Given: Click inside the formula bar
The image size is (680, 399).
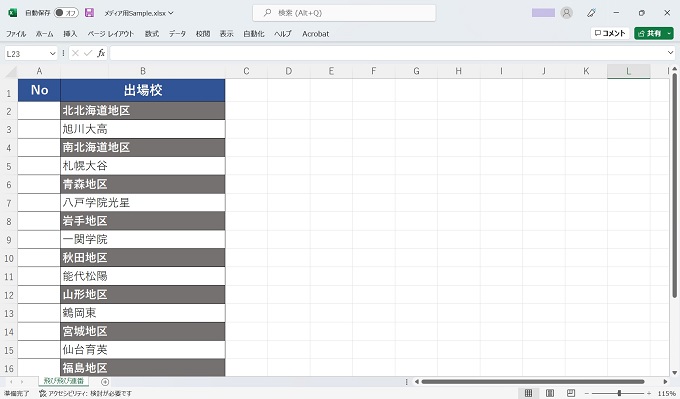Looking at the screenshot, I should click(388, 53).
